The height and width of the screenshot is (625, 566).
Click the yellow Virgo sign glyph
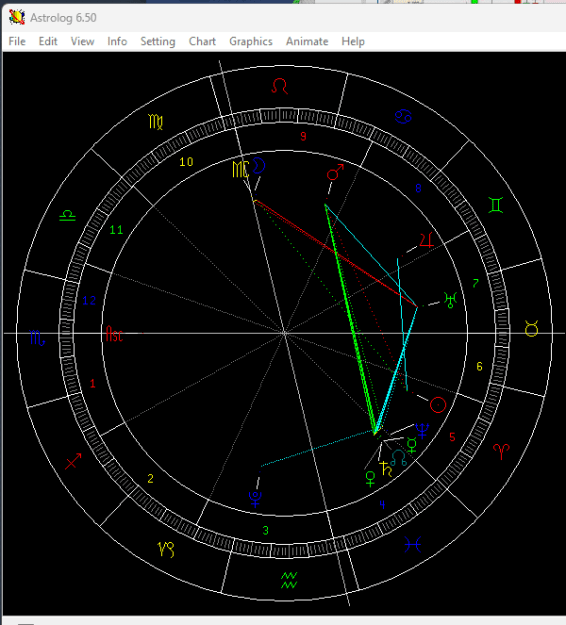155,122
